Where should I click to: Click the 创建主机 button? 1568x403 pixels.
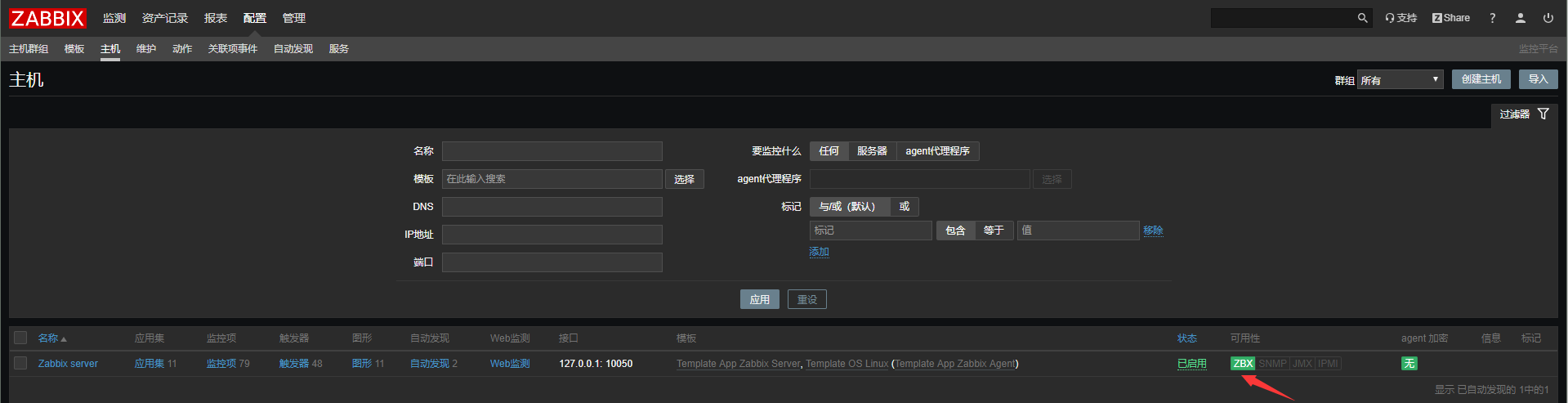click(1481, 79)
